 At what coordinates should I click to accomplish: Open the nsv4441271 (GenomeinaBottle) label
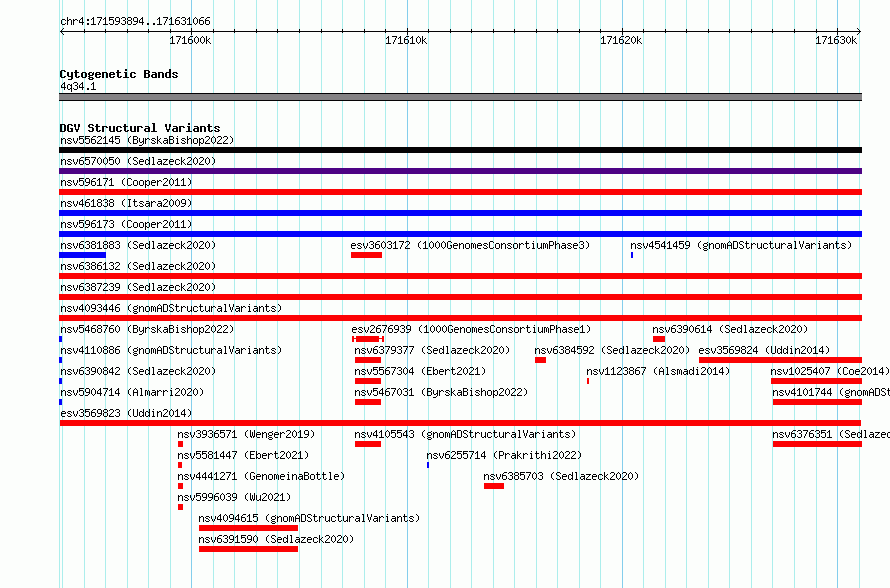click(261, 476)
